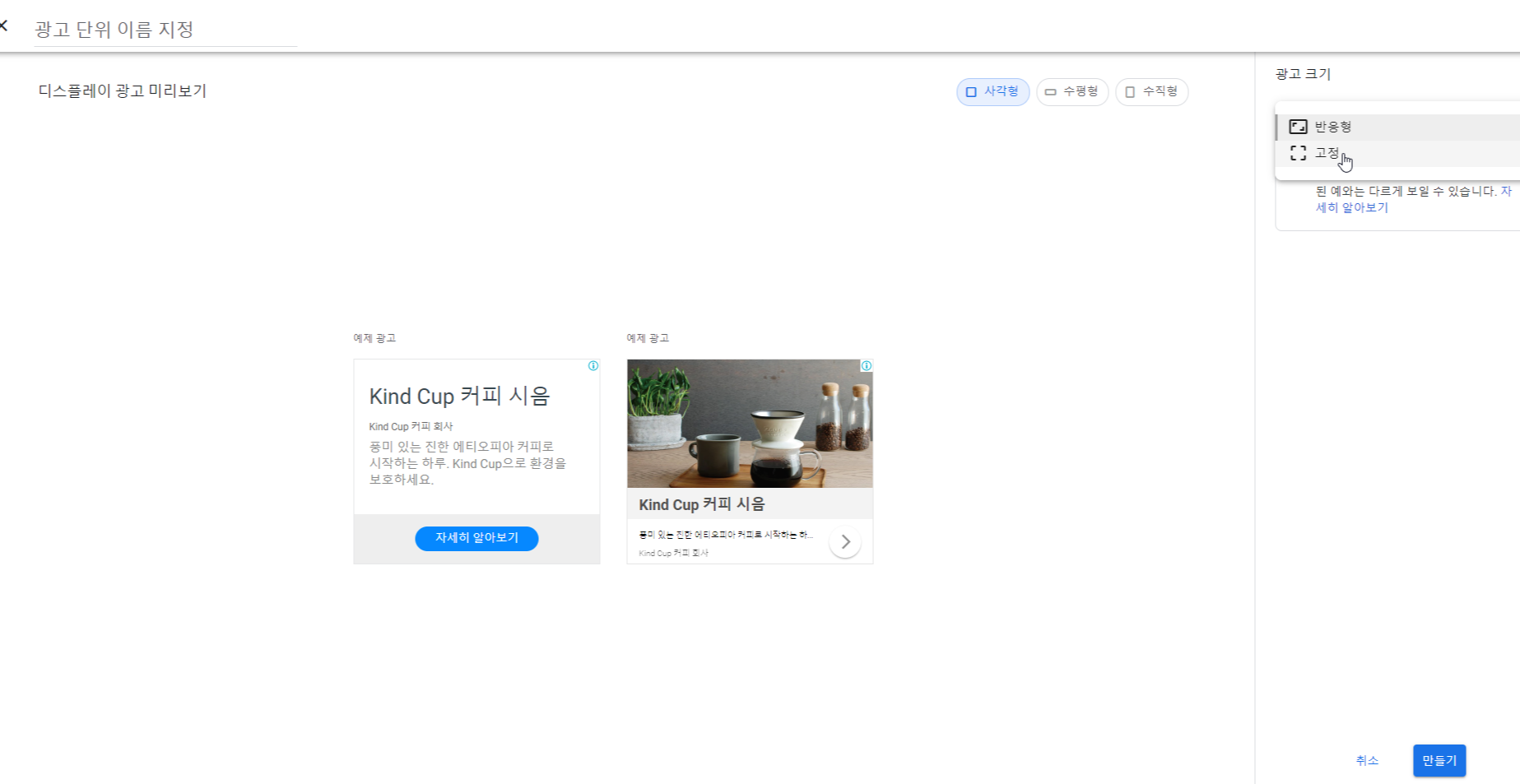Click the AdChoices info icon on image ad
The image size is (1520, 784).
click(867, 366)
